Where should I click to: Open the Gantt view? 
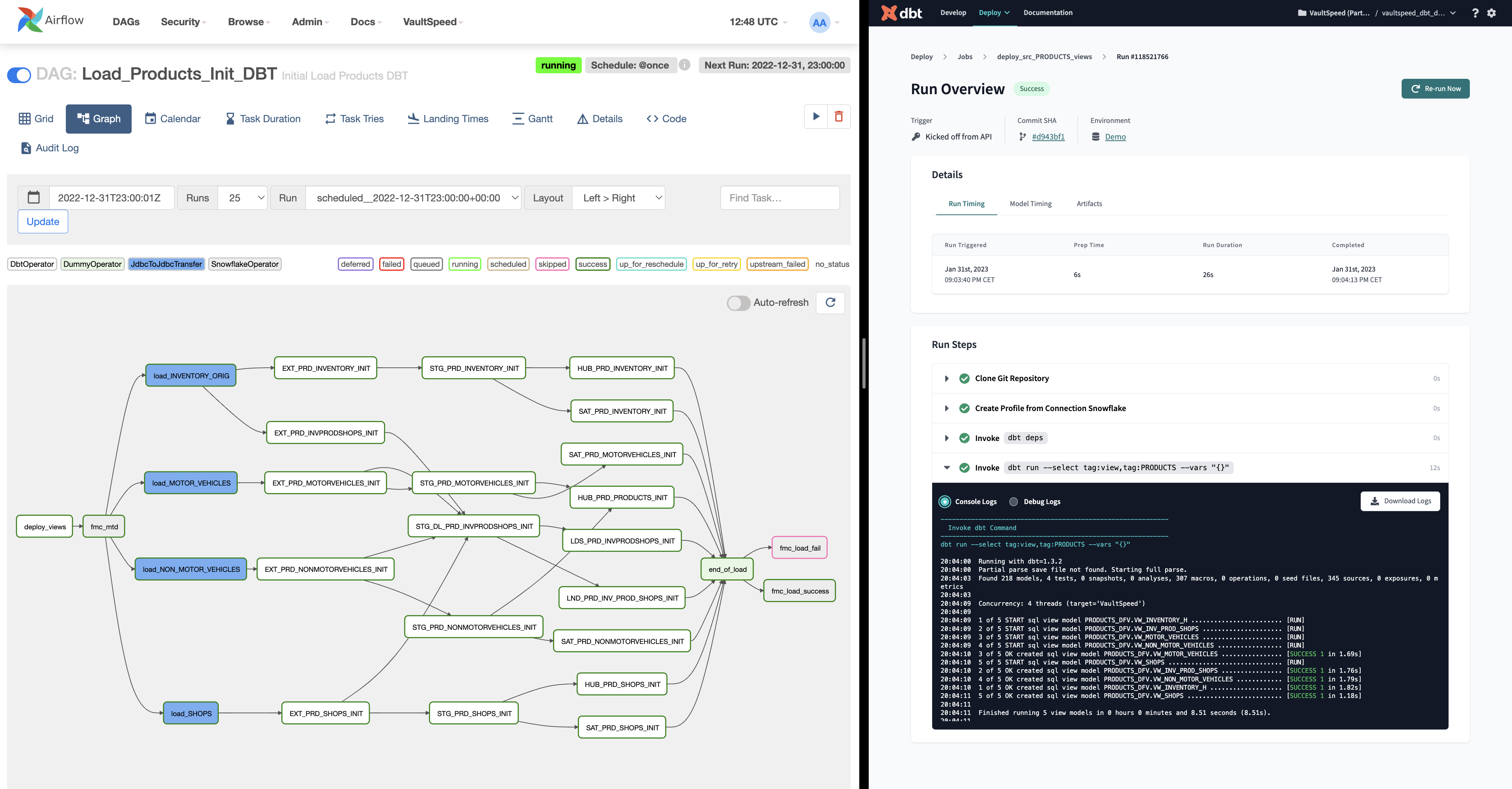point(533,119)
